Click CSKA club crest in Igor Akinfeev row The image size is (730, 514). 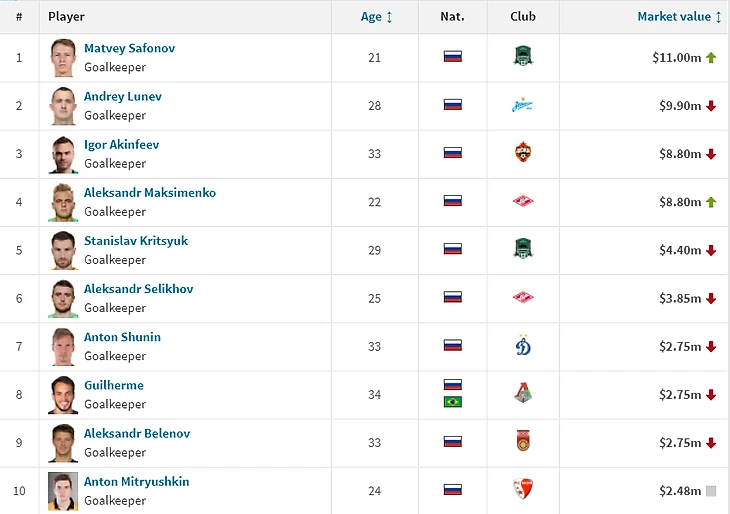pos(523,153)
